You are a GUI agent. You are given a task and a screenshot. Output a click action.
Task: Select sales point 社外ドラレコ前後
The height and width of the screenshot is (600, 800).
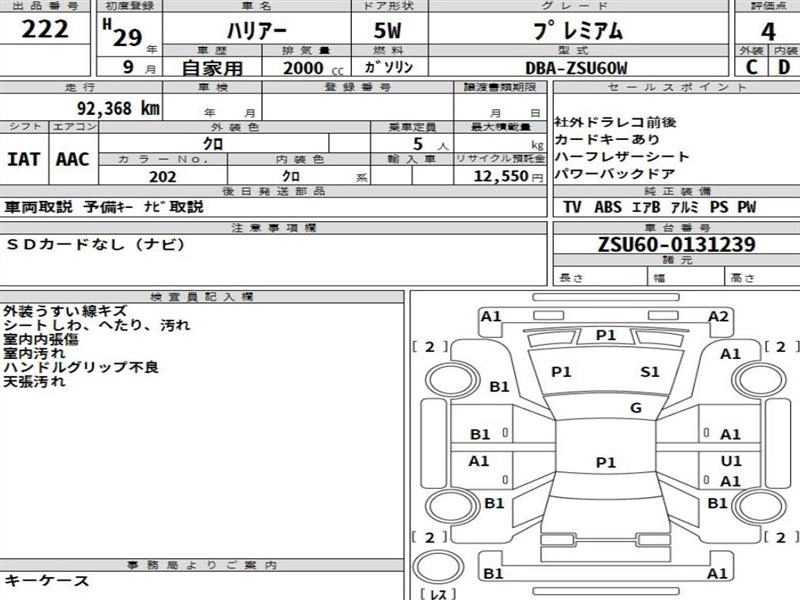(x=615, y=122)
